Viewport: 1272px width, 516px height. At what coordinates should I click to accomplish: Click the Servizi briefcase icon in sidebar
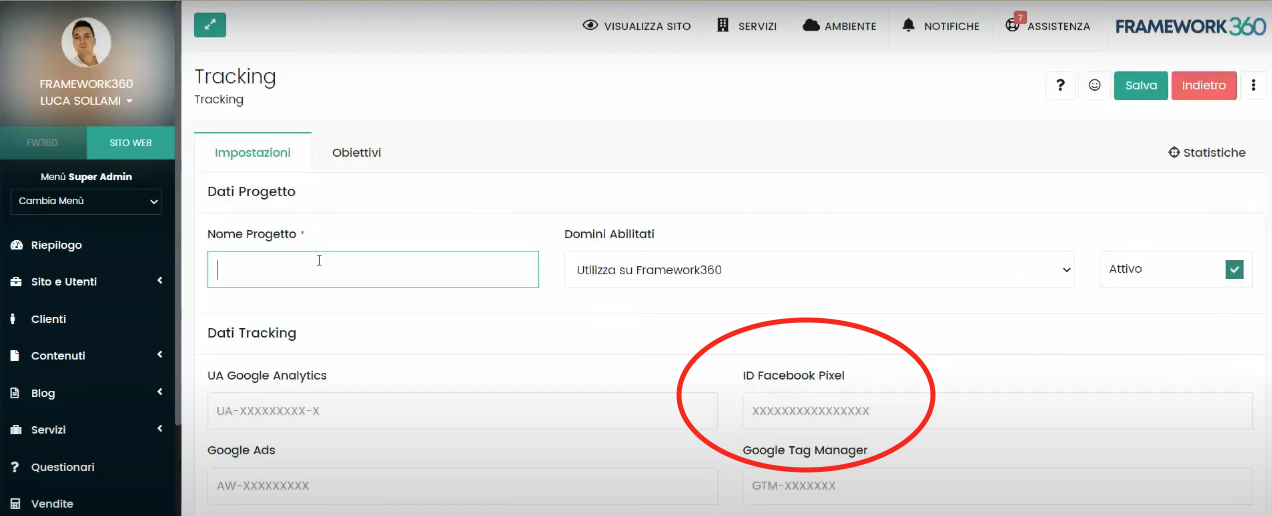click(x=15, y=430)
